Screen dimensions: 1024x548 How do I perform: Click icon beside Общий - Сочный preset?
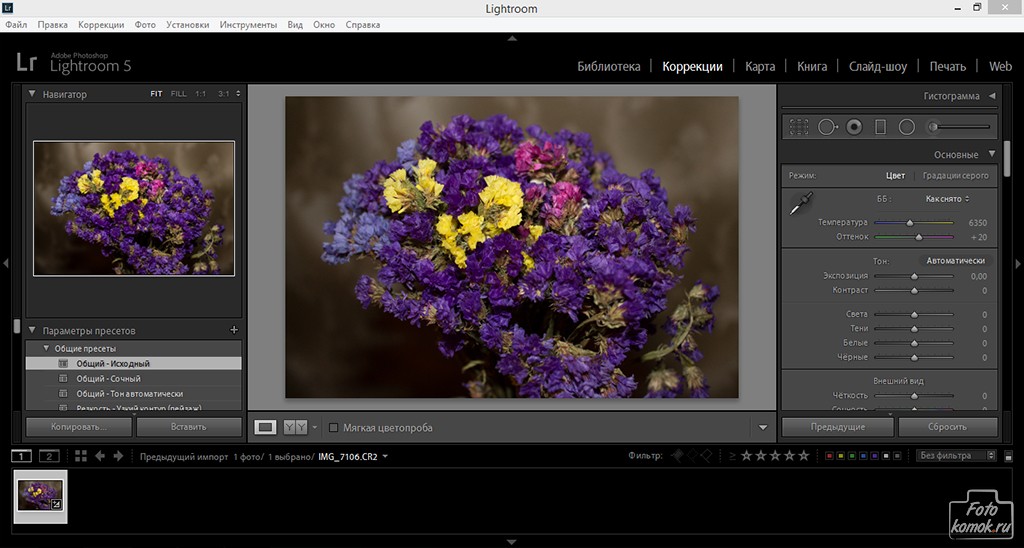(x=63, y=379)
